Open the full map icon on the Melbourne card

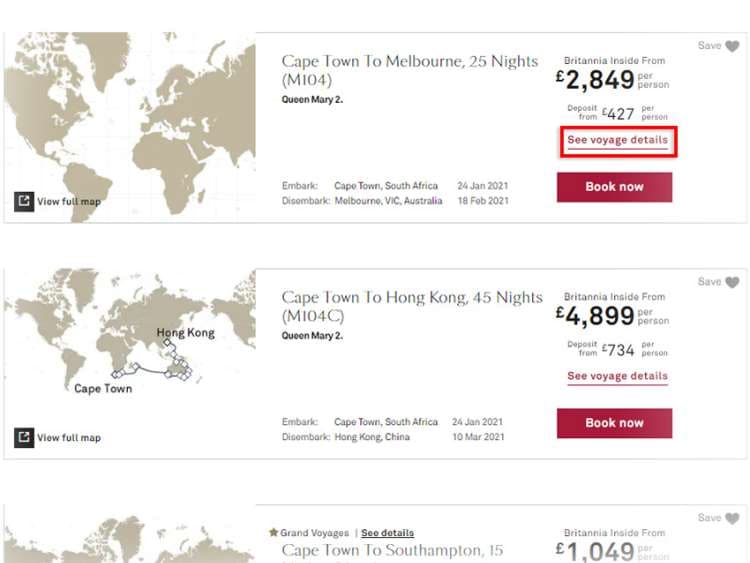coord(24,201)
